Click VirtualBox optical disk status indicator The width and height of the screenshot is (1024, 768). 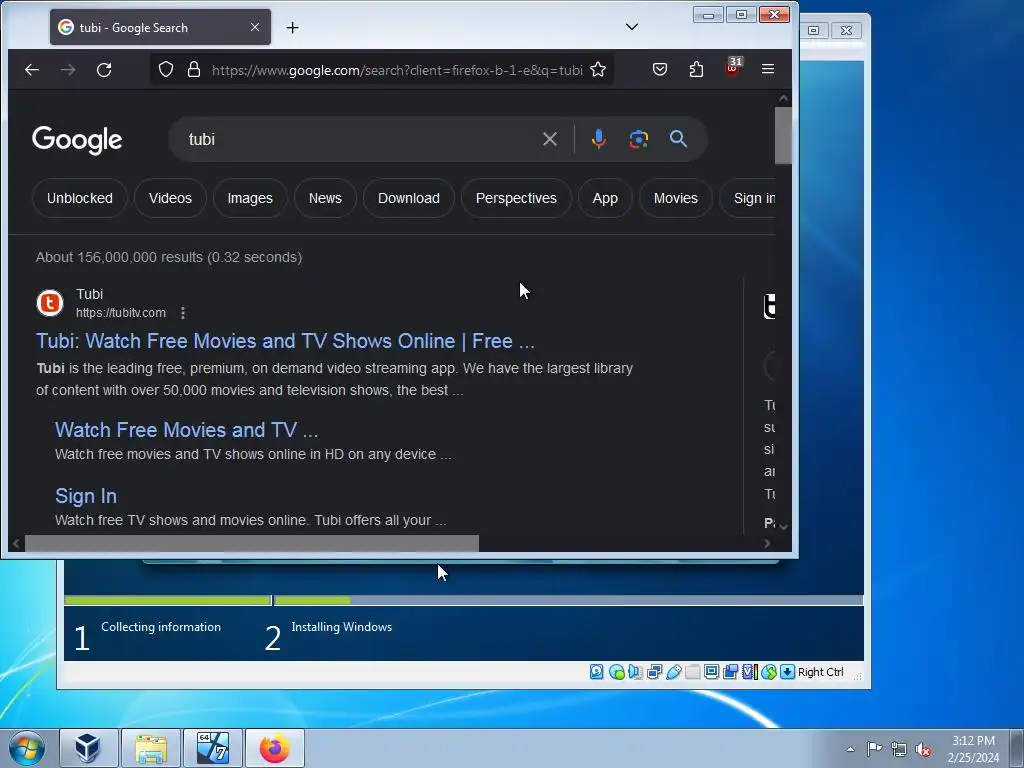[616, 672]
